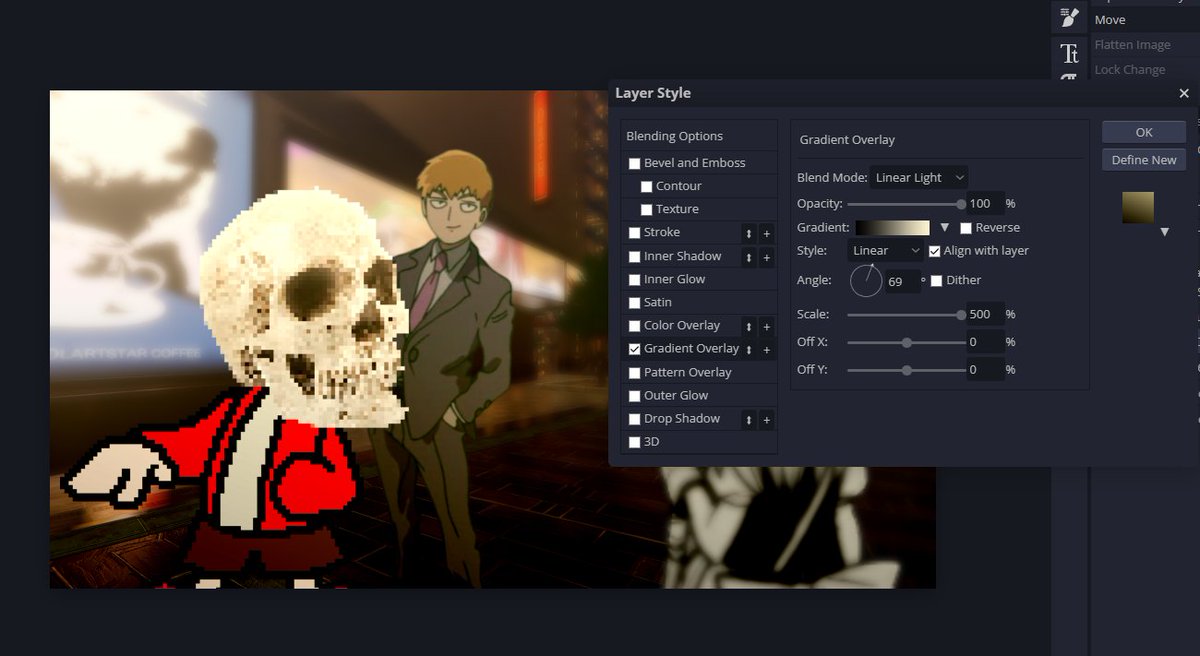
Task: Expand the gradient presets arrow
Action: [944, 228]
